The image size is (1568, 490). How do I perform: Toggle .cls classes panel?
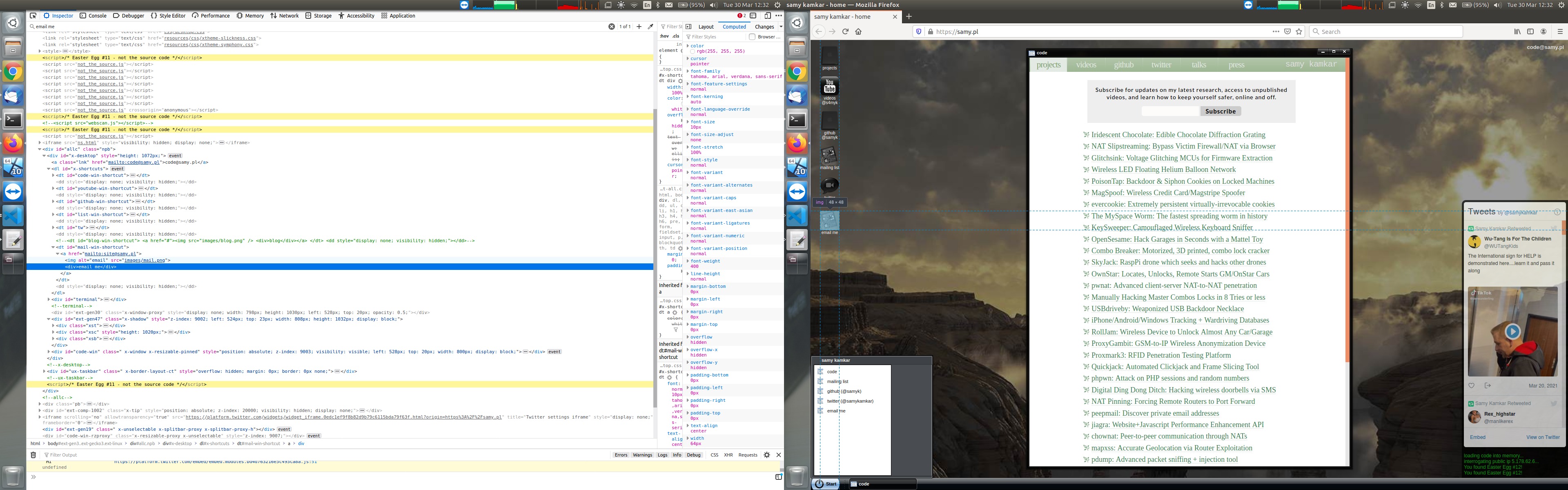676,36
